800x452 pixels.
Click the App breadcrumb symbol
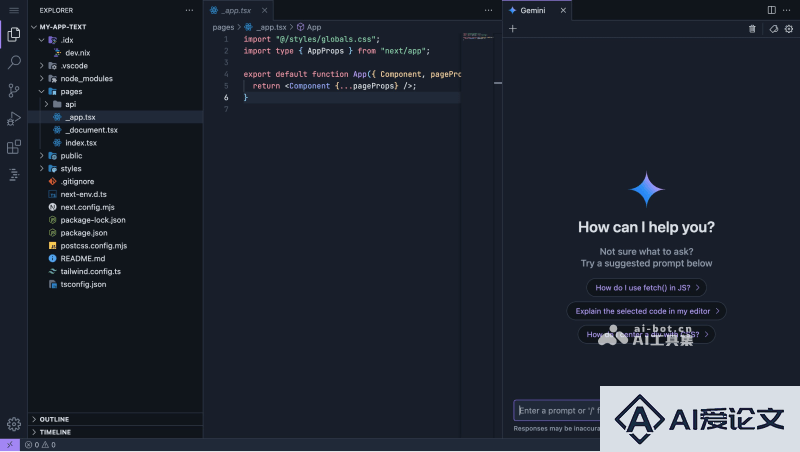click(x=309, y=28)
